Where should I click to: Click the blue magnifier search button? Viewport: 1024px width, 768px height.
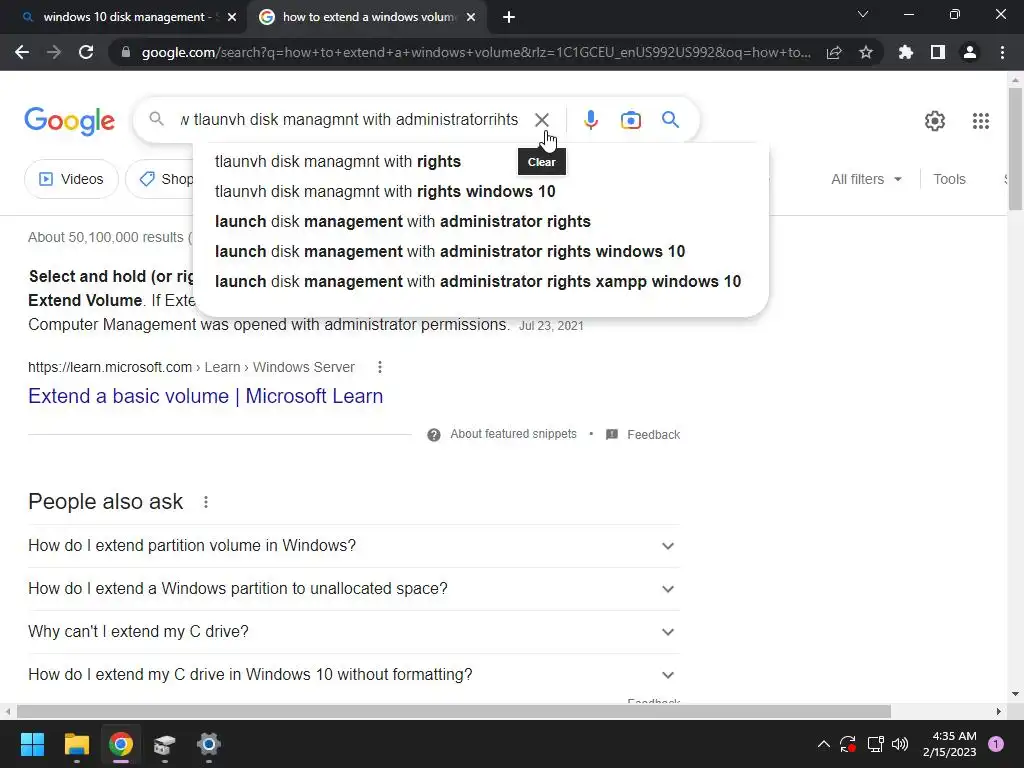[670, 120]
